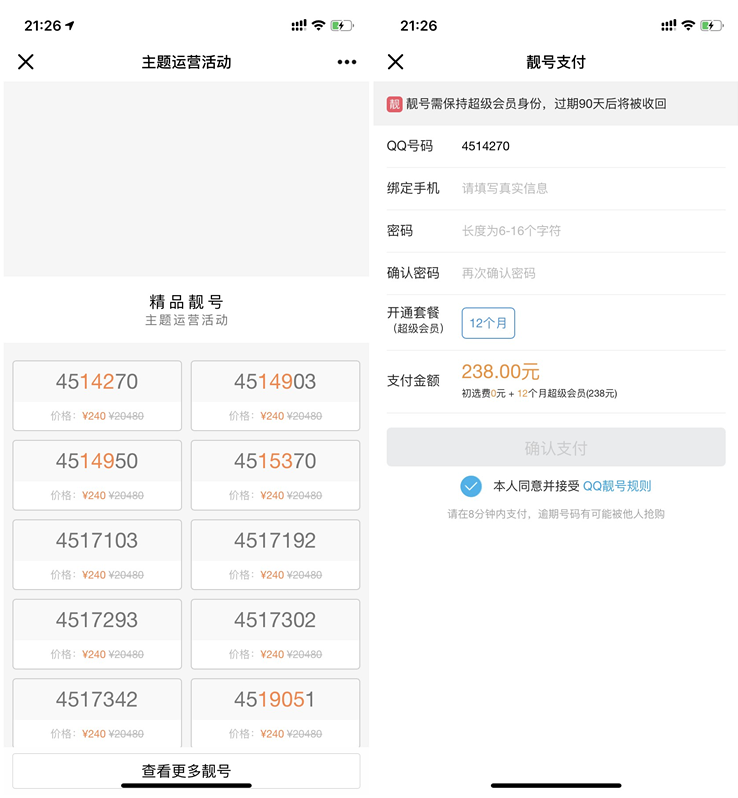Image resolution: width=738 pixels, height=798 pixels.
Task: Tap the location arrow beside the left 21:26 clock
Action: click(x=70, y=25)
